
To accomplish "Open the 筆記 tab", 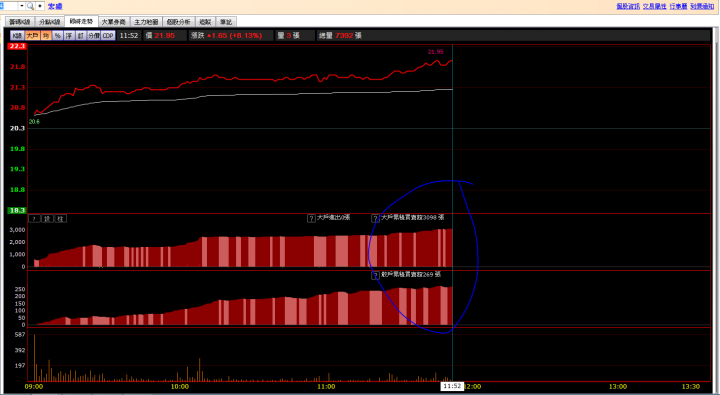I will (225, 22).
